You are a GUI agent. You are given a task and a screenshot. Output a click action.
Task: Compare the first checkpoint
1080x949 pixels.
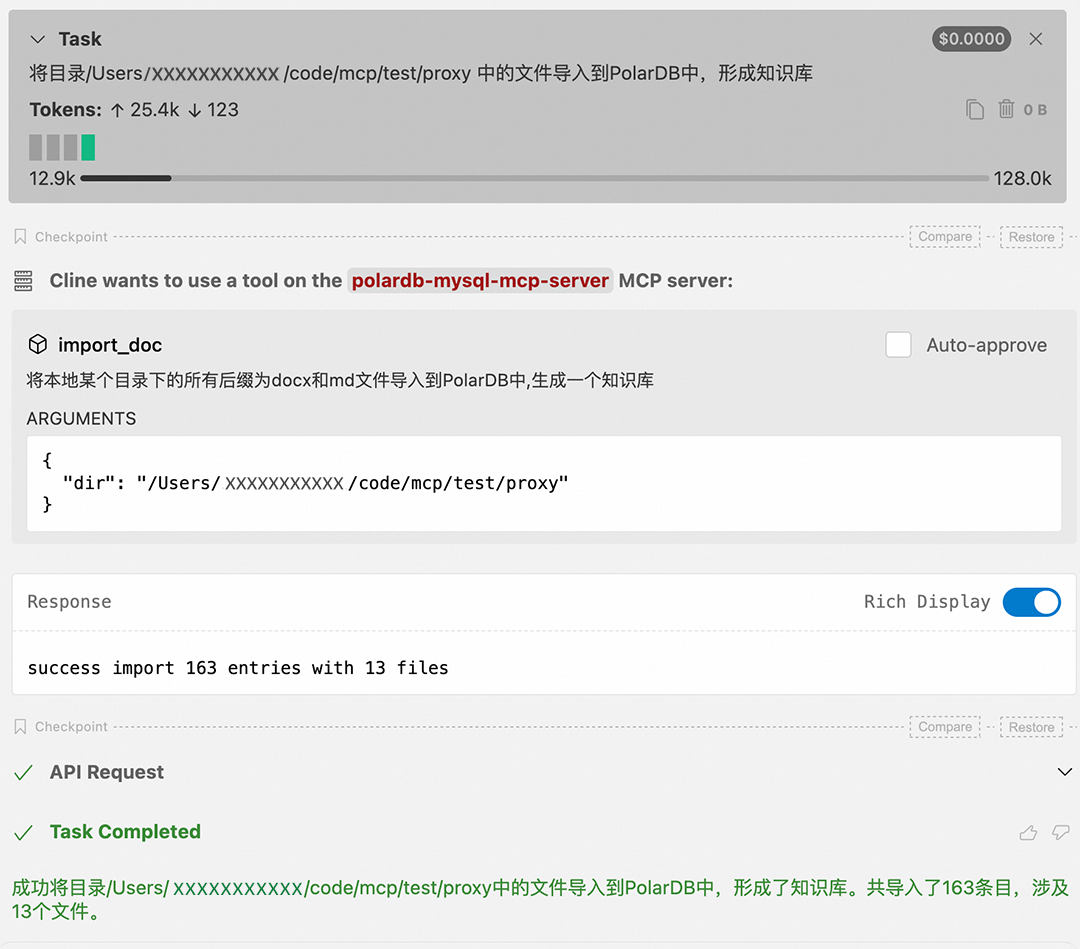click(x=944, y=237)
